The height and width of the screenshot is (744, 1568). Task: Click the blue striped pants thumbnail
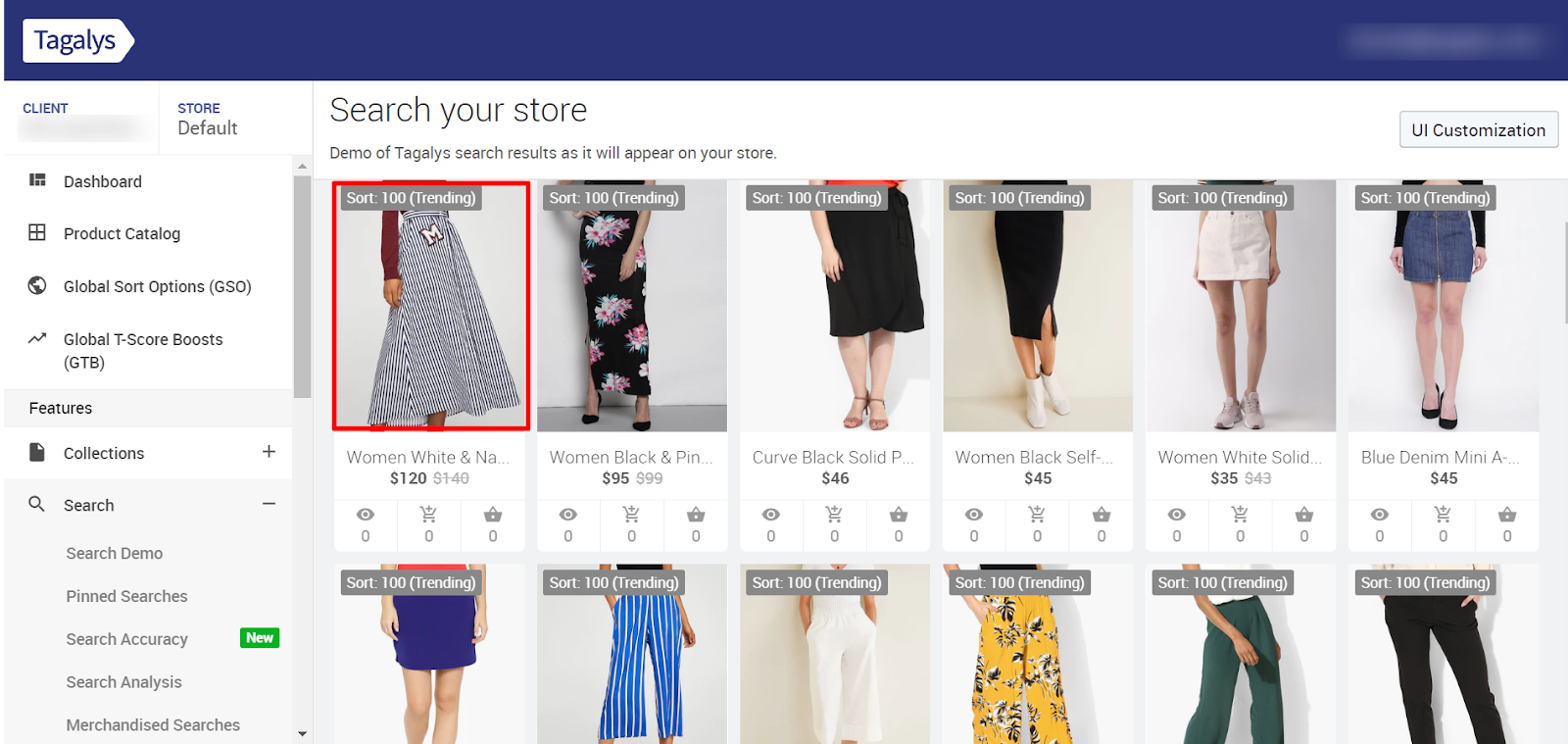pyautogui.click(x=632, y=654)
